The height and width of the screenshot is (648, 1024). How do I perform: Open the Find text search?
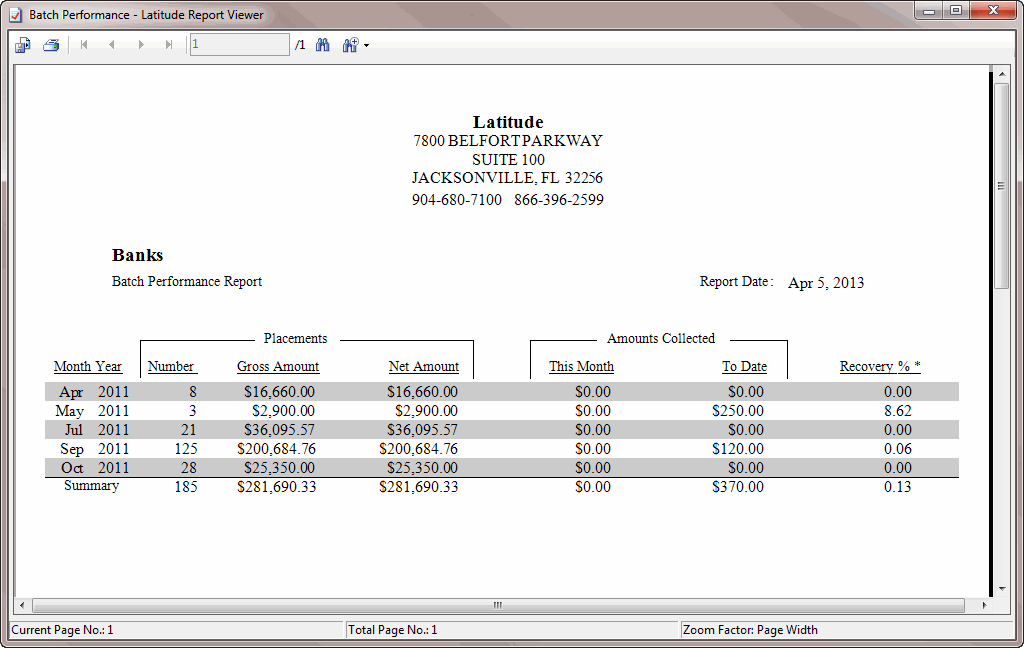(x=321, y=44)
